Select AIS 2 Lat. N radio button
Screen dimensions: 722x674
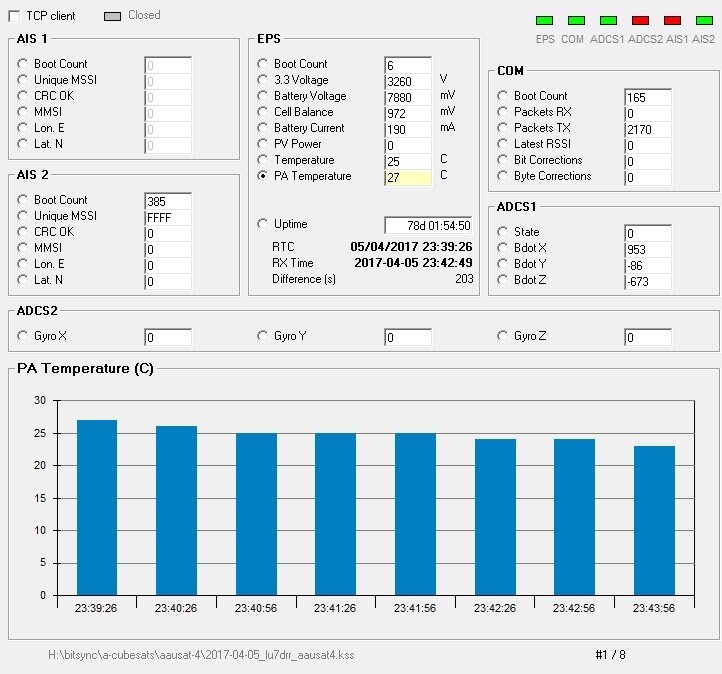pos(22,279)
